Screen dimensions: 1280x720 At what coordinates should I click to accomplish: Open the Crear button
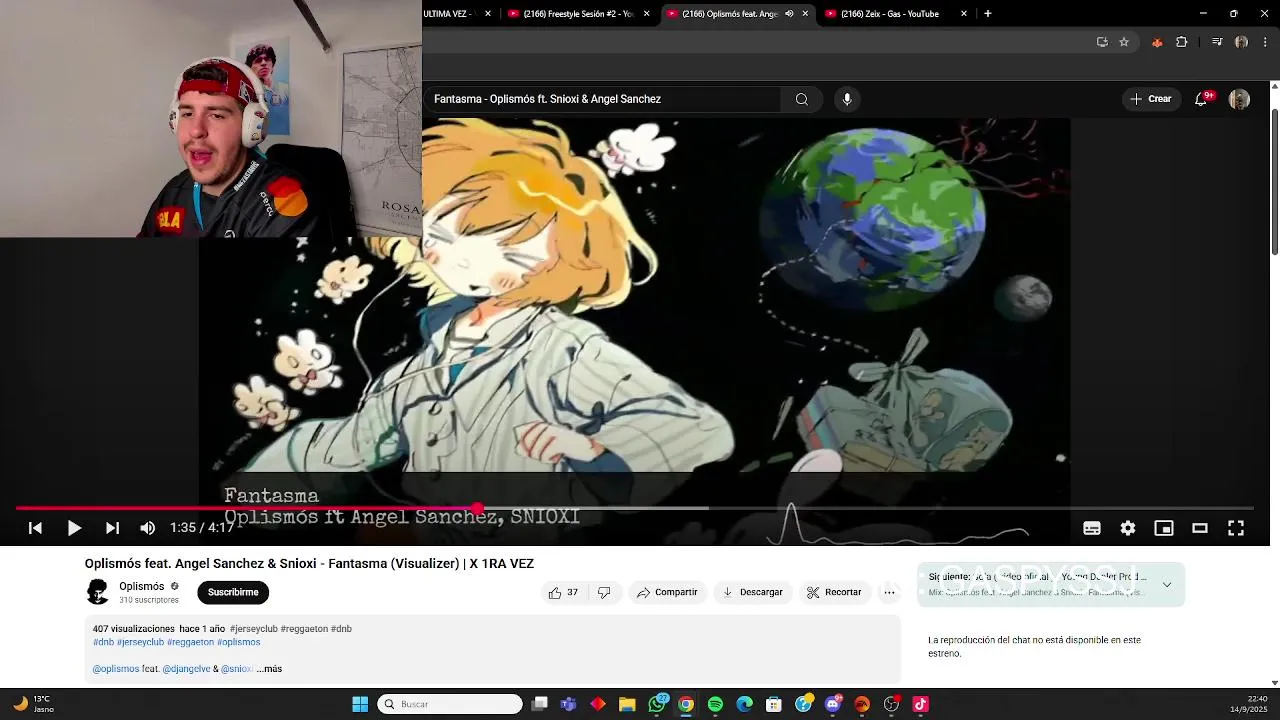(1150, 99)
